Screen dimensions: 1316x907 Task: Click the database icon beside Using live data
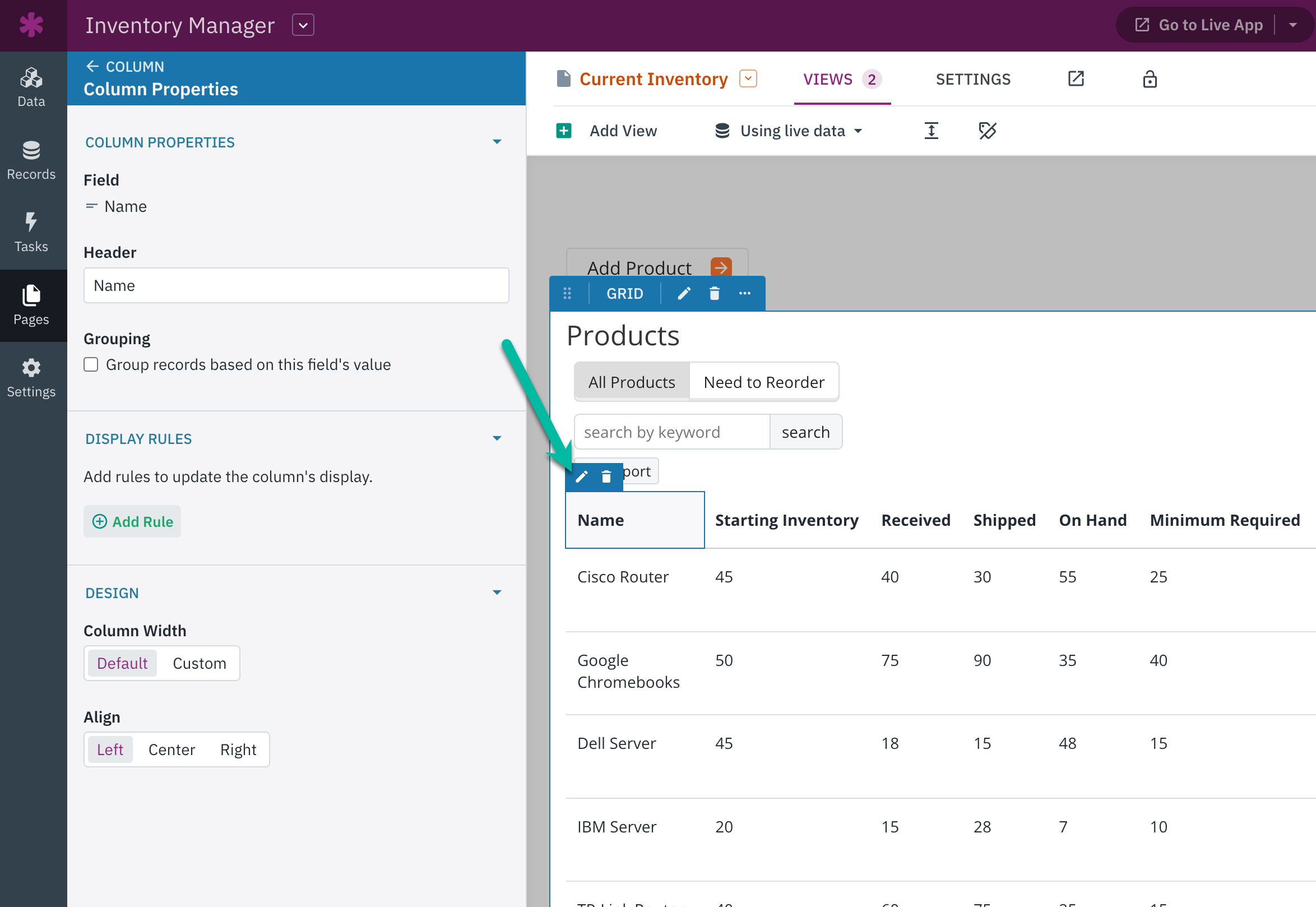pos(722,131)
